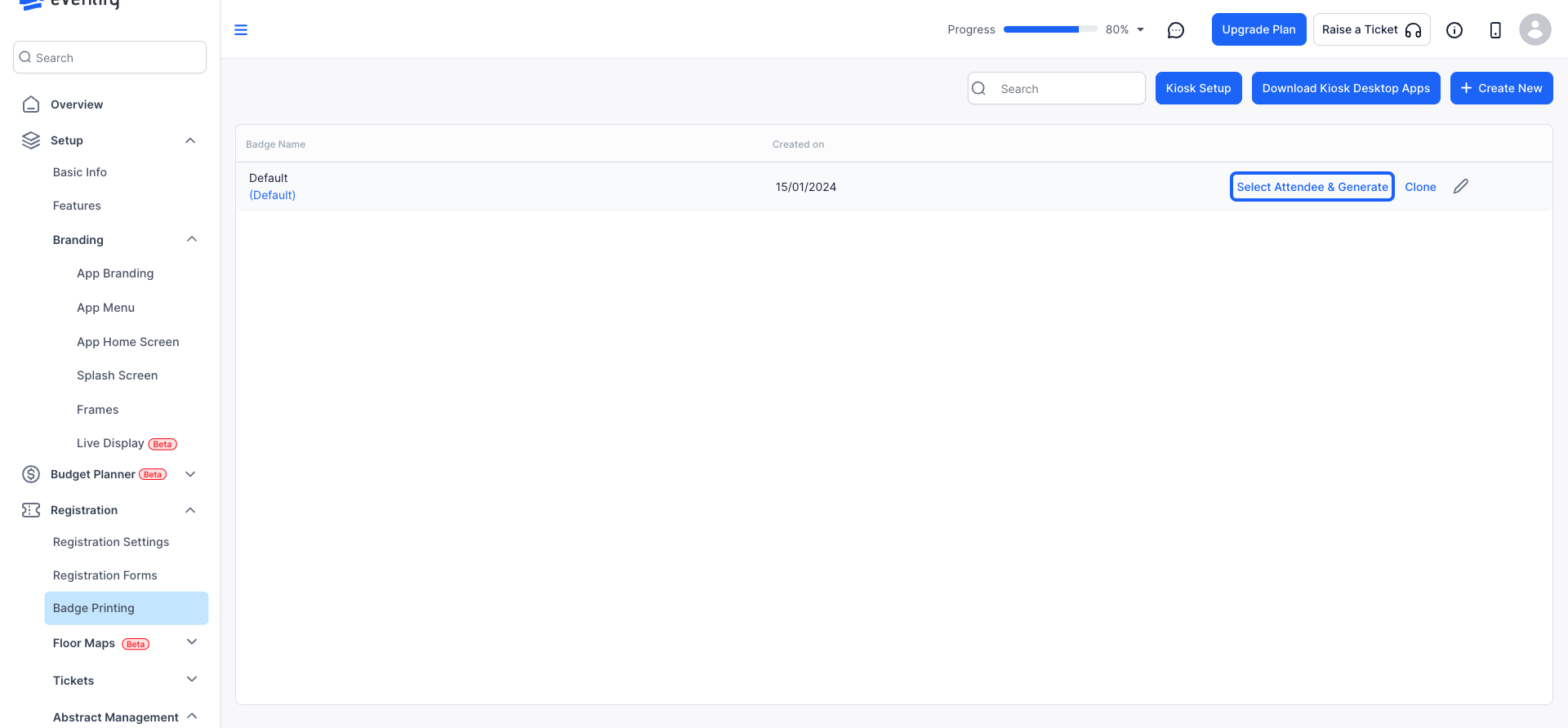Expand the Progress percentage dropdown arrow
The image size is (1568, 728).
click(x=1141, y=30)
